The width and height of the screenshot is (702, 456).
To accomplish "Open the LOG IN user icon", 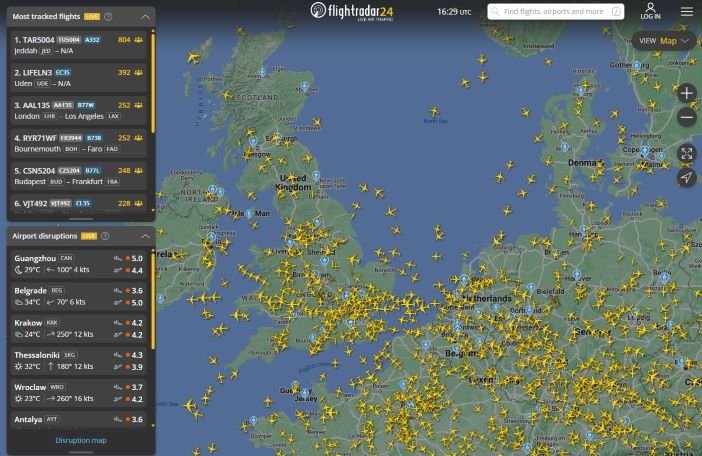I will coord(650,11).
